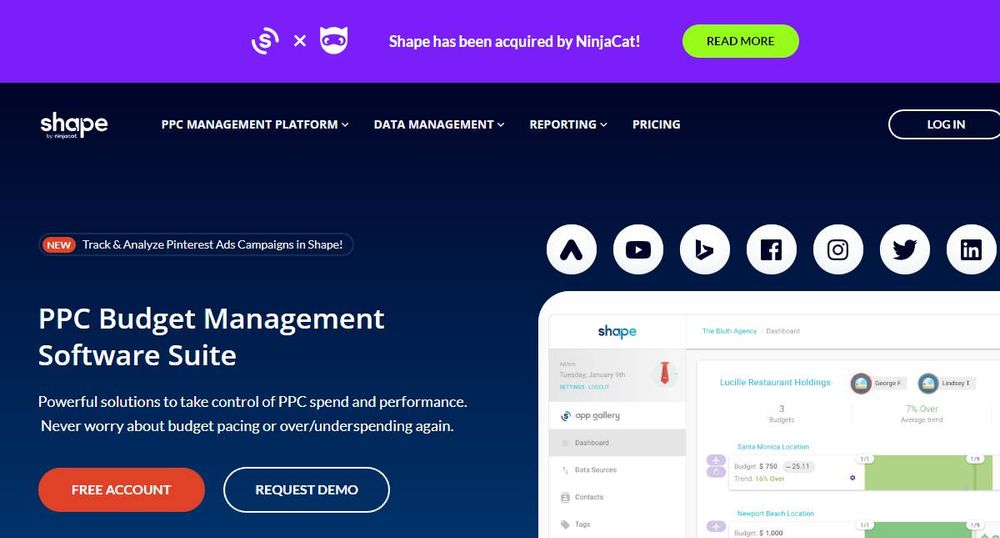Click the red tie avatar in dashboard sidebar
Screen dimensions: 1000x538
(x=665, y=372)
